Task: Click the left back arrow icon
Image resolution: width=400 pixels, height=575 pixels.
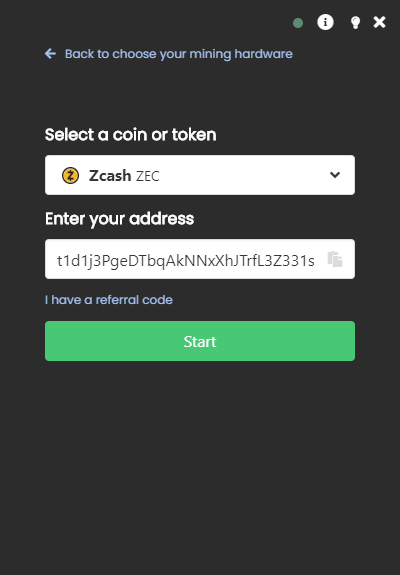Action: [50, 54]
